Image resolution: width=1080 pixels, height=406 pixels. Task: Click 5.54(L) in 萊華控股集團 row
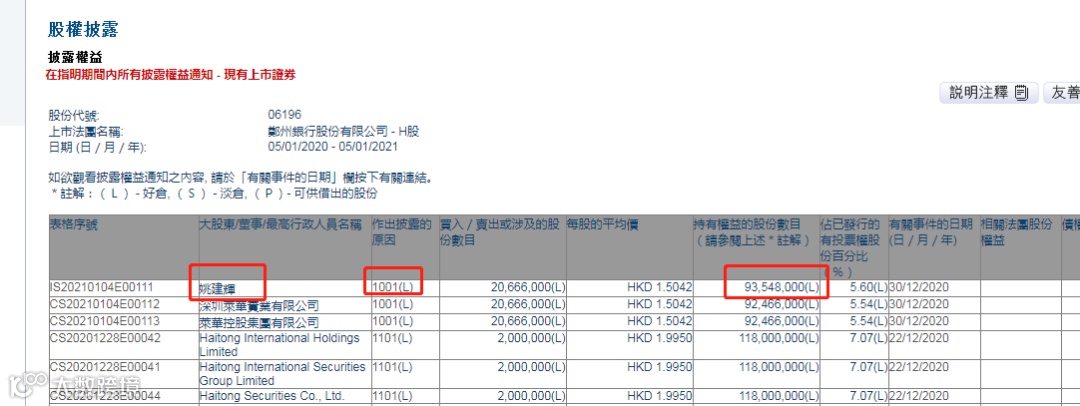[870, 321]
